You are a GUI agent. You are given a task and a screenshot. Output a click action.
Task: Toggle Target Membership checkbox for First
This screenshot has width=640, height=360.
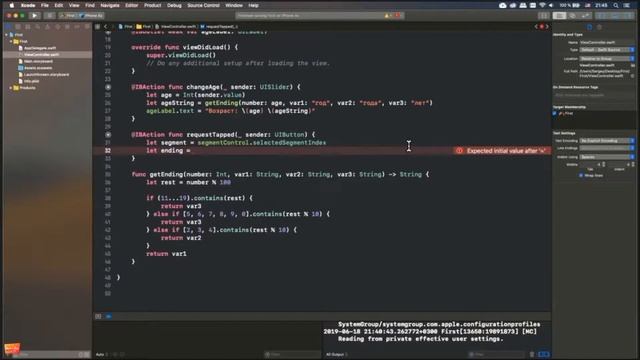click(555, 113)
